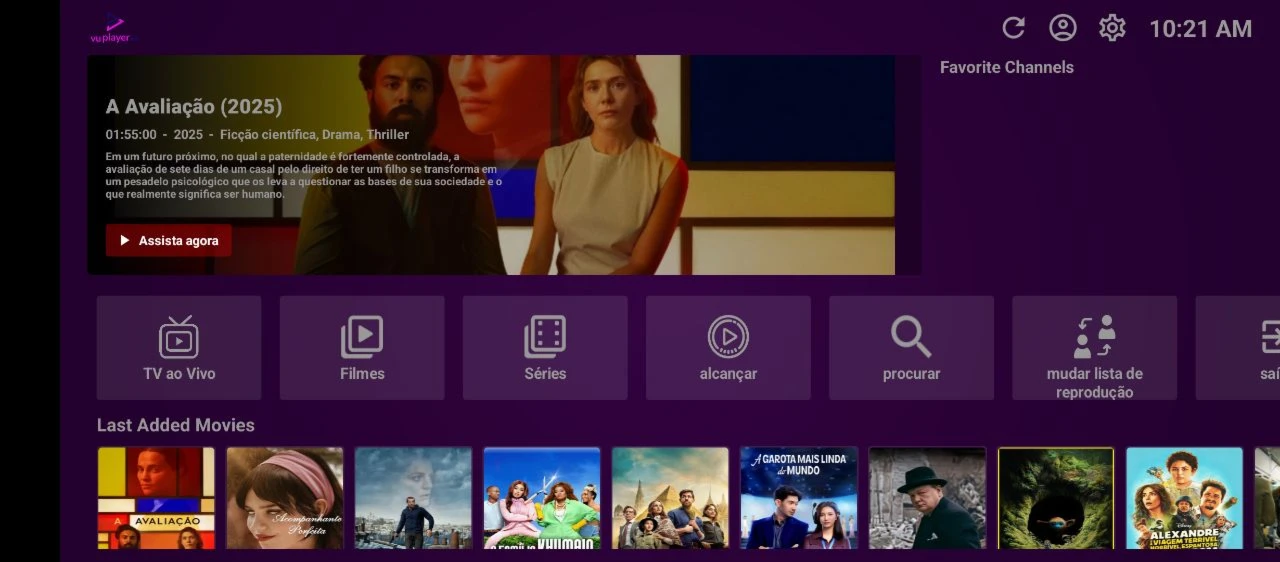The height and width of the screenshot is (562, 1280).
Task: Open the black-and-white man in hat poster
Action: (927, 498)
